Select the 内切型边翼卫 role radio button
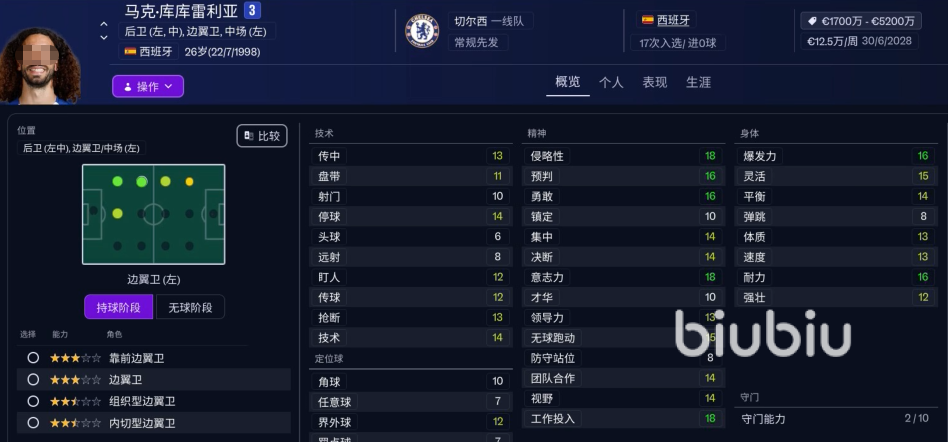Viewport: 948px width, 442px height. [33, 423]
